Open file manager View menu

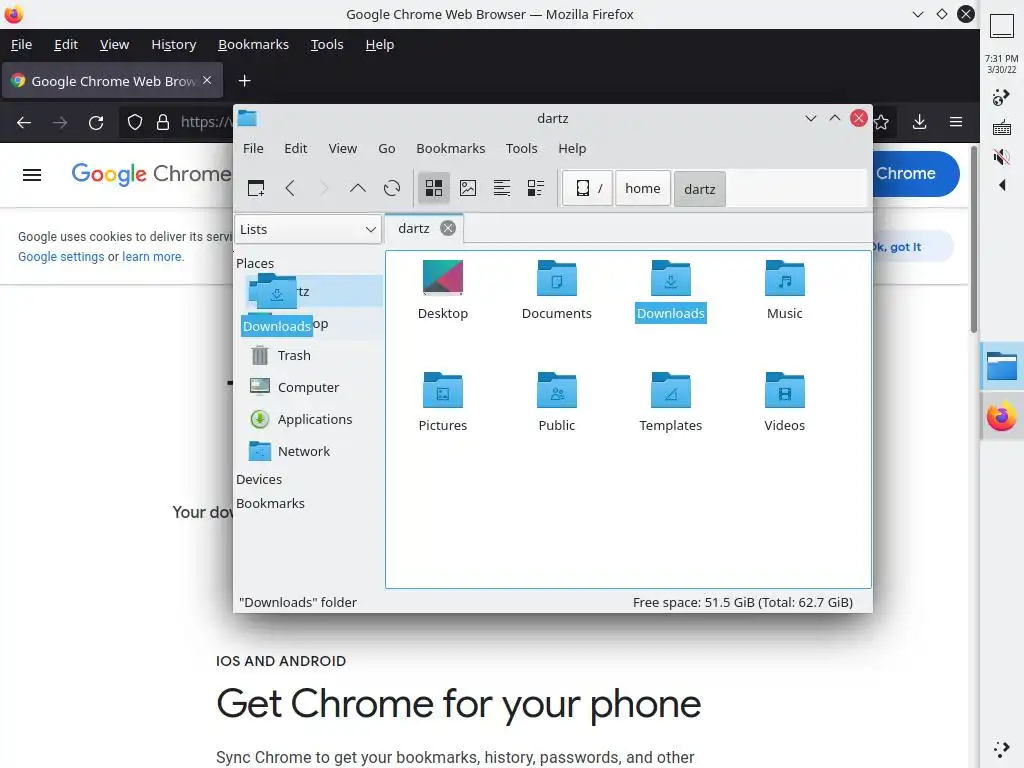pos(343,148)
